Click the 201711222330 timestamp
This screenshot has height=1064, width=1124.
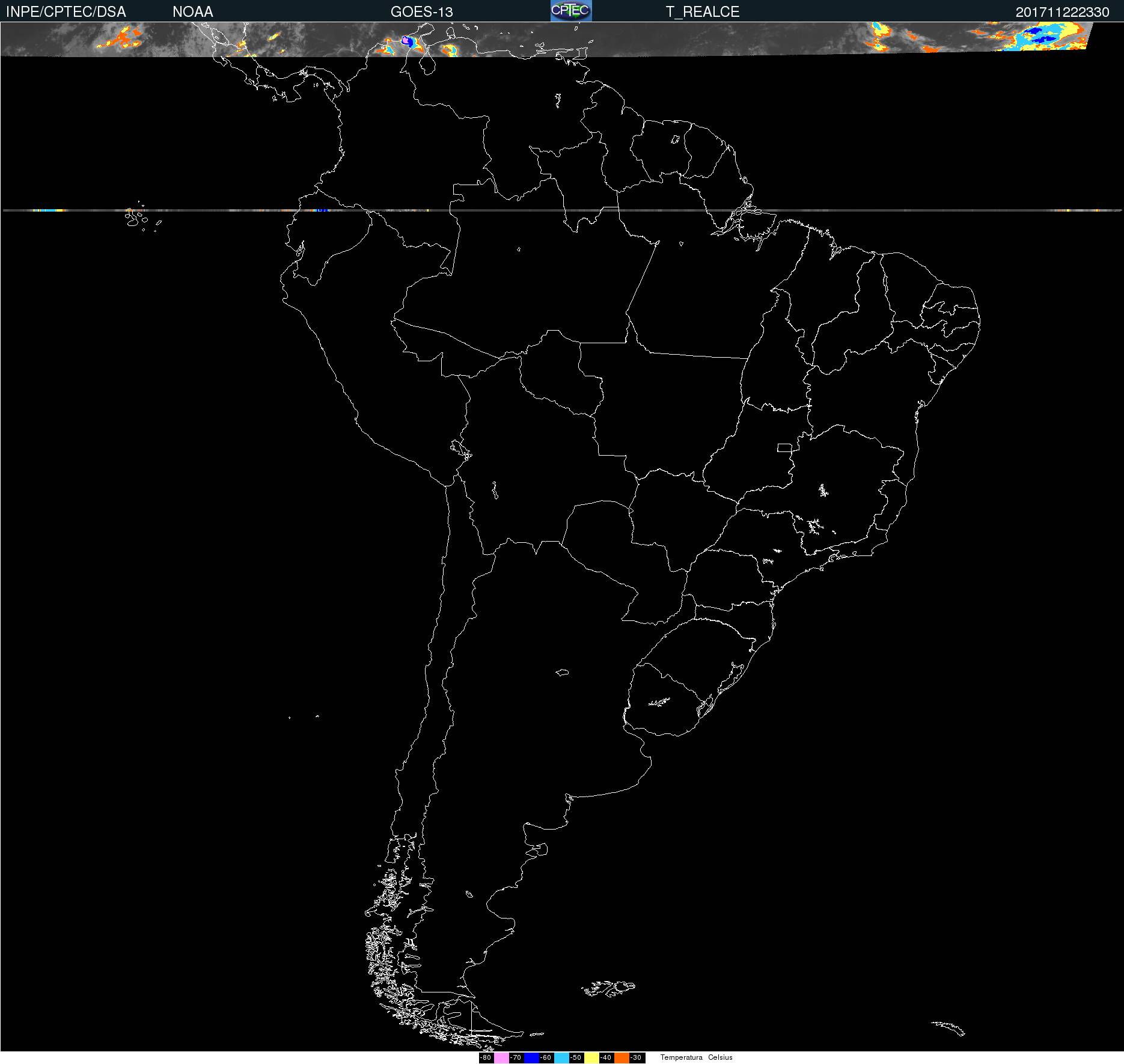1063,12
